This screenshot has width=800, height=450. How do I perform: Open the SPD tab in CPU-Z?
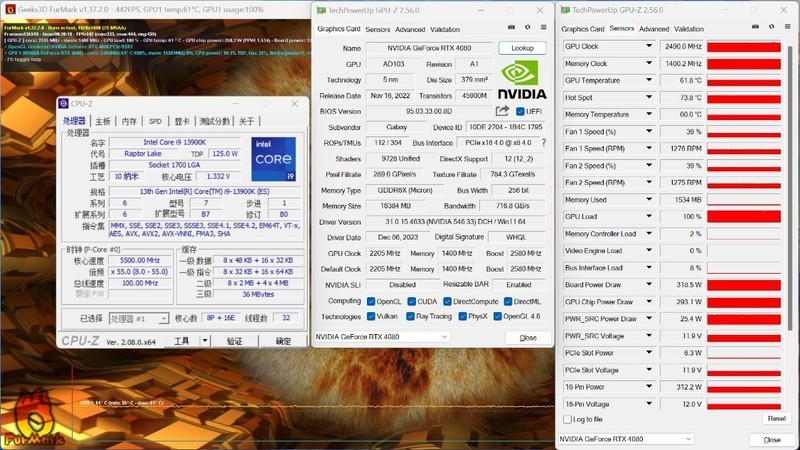coord(155,121)
